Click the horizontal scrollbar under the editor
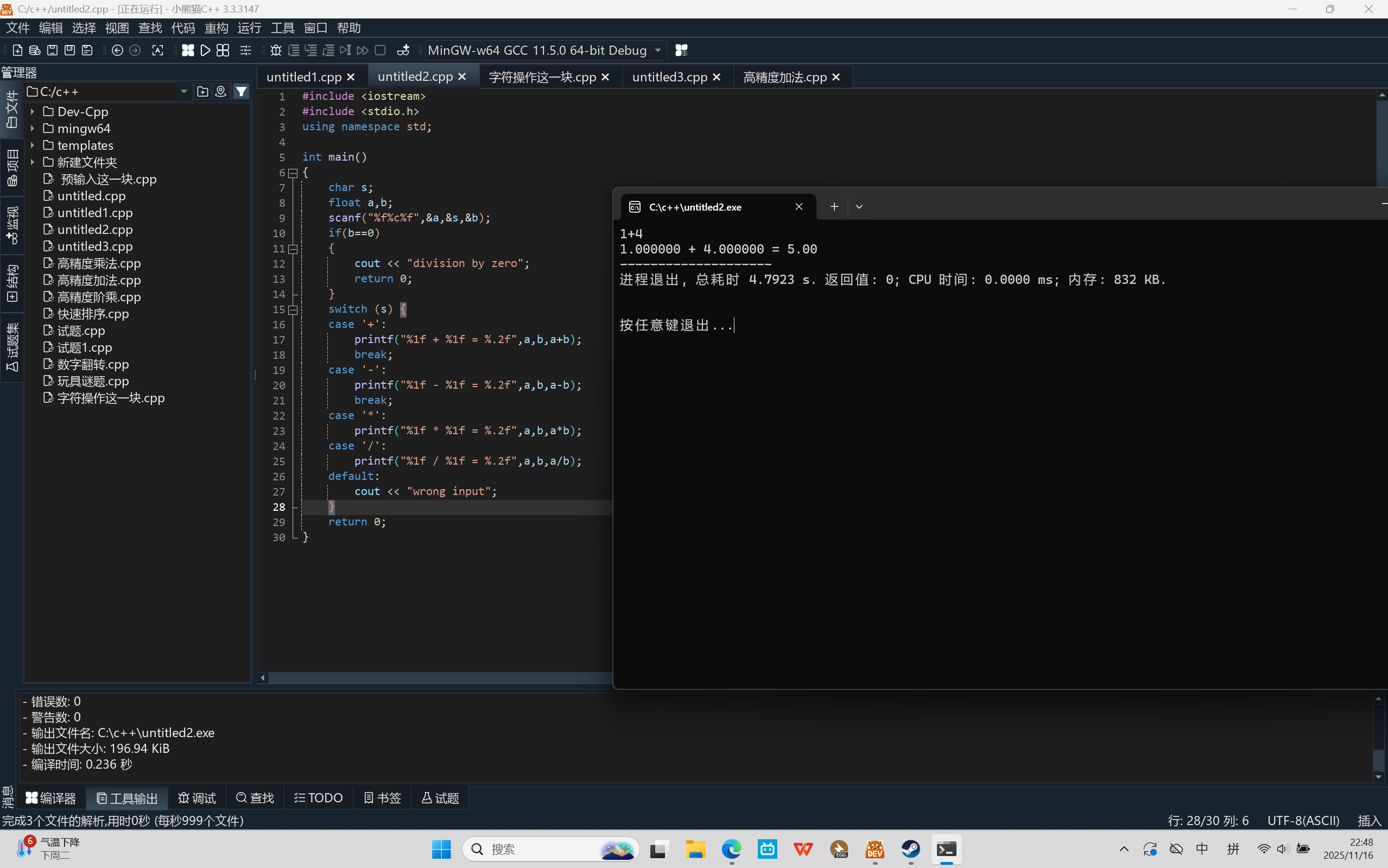 click(436, 678)
